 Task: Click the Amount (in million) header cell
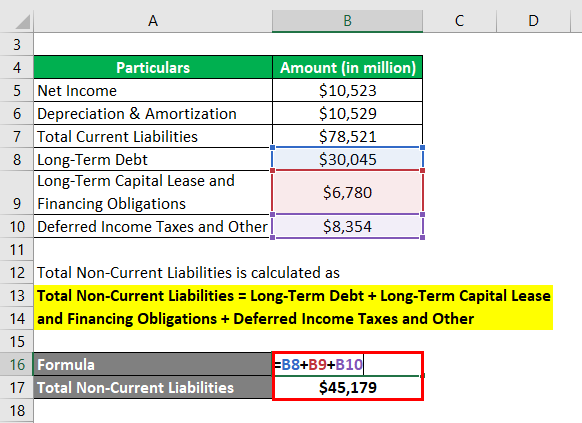coord(347,68)
